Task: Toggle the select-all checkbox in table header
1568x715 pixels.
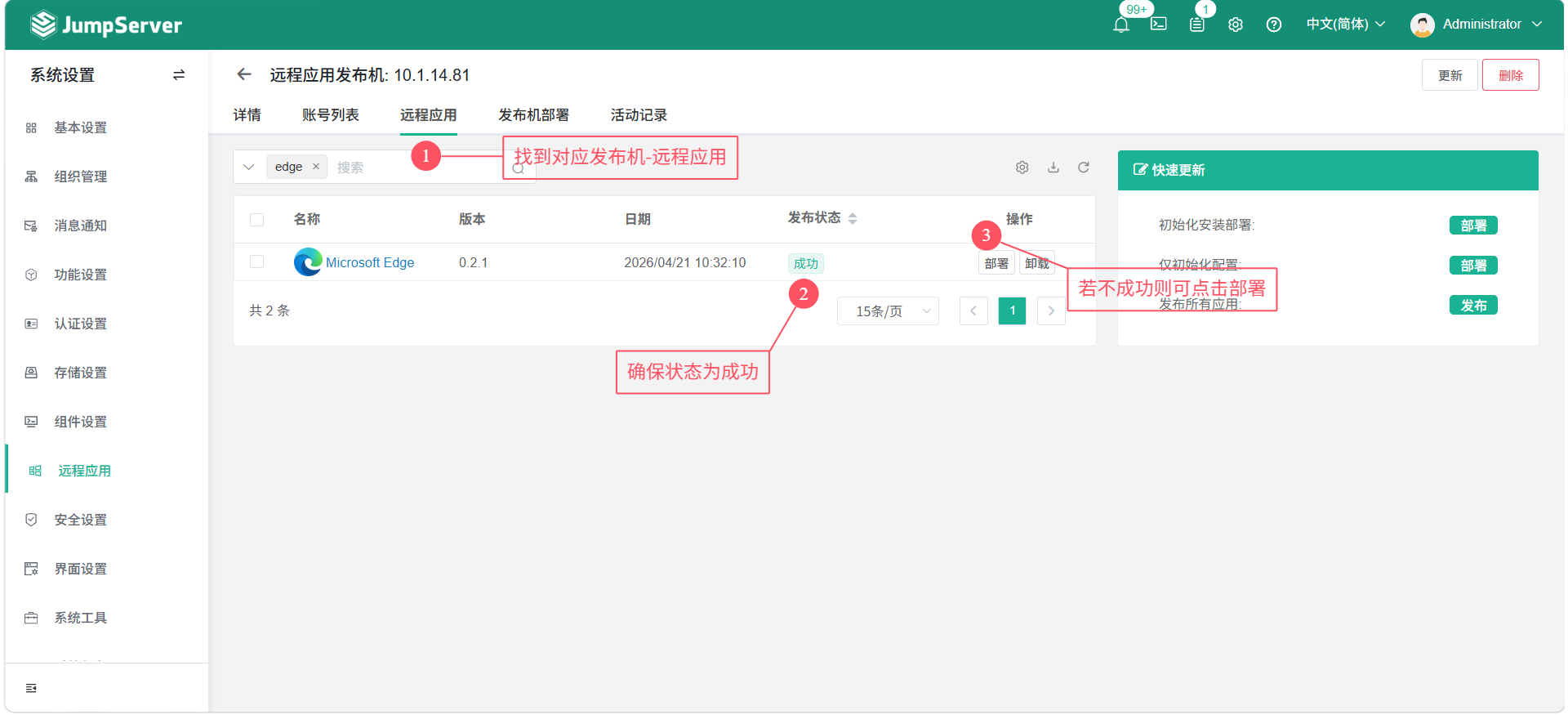Action: [x=256, y=220]
